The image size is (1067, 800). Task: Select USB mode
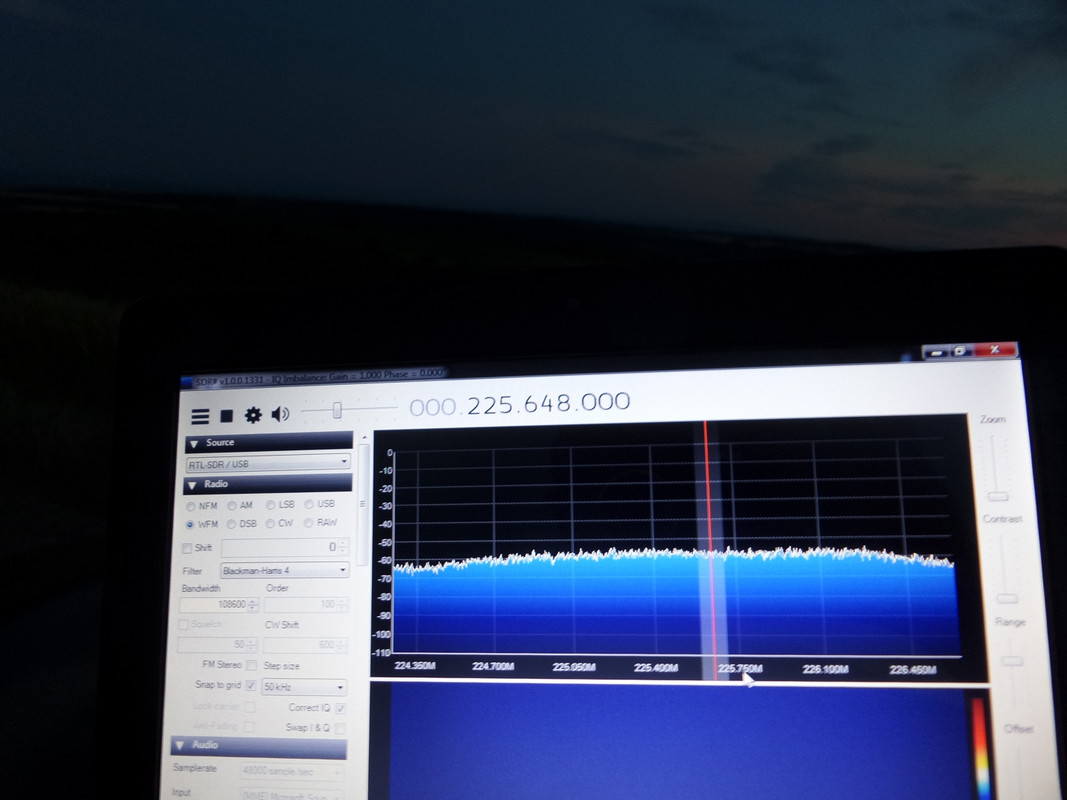pyautogui.click(x=309, y=504)
